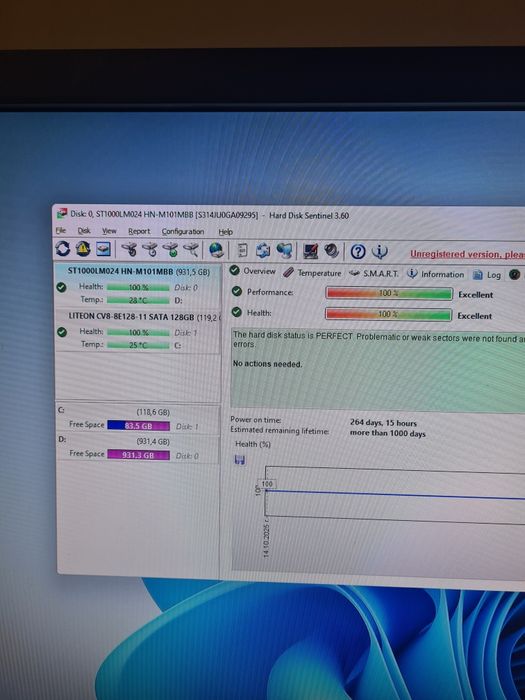This screenshot has width=525, height=700.
Task: Click the stethoscope icon with green checkmark
Action: pyautogui.click(x=170, y=250)
